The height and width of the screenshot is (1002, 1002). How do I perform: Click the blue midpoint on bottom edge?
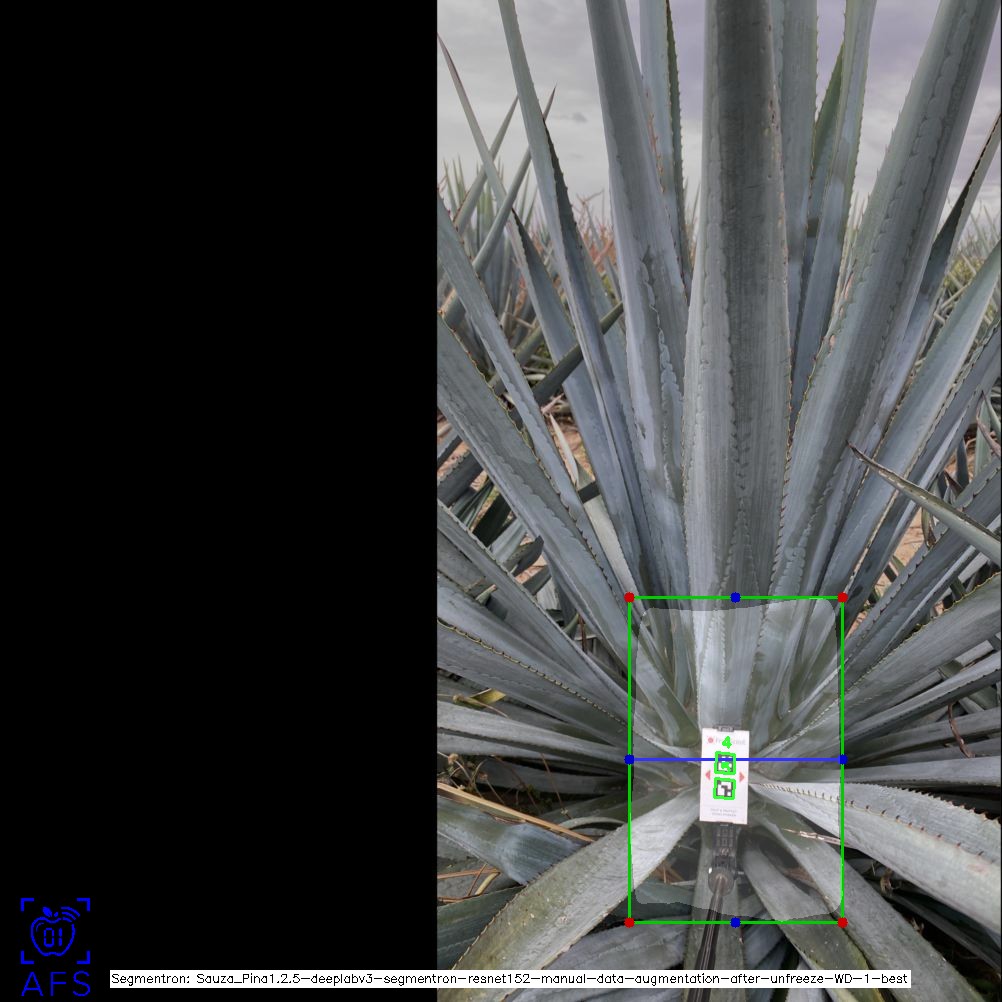735,922
